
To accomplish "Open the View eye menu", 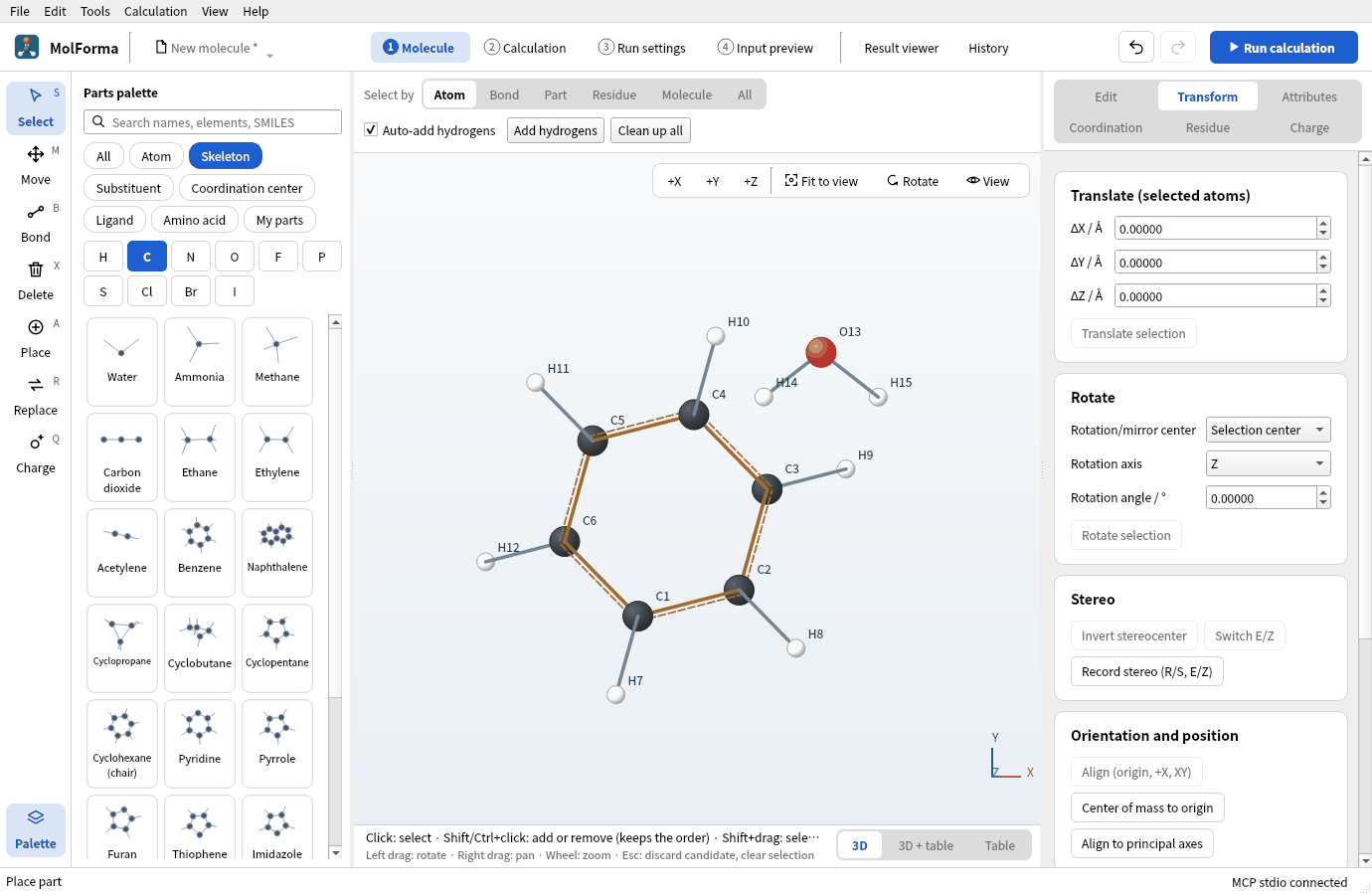I will (x=988, y=181).
